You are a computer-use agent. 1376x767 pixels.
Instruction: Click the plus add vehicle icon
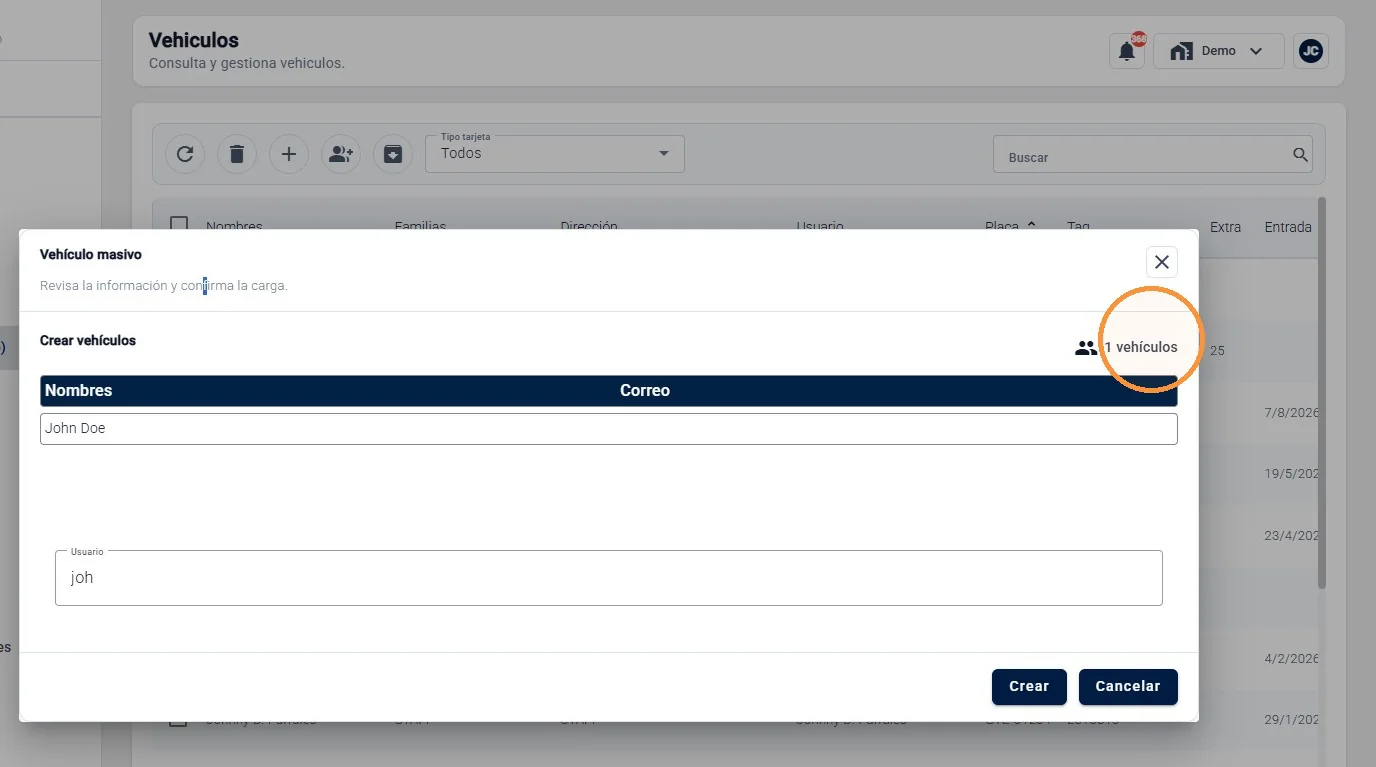click(289, 154)
